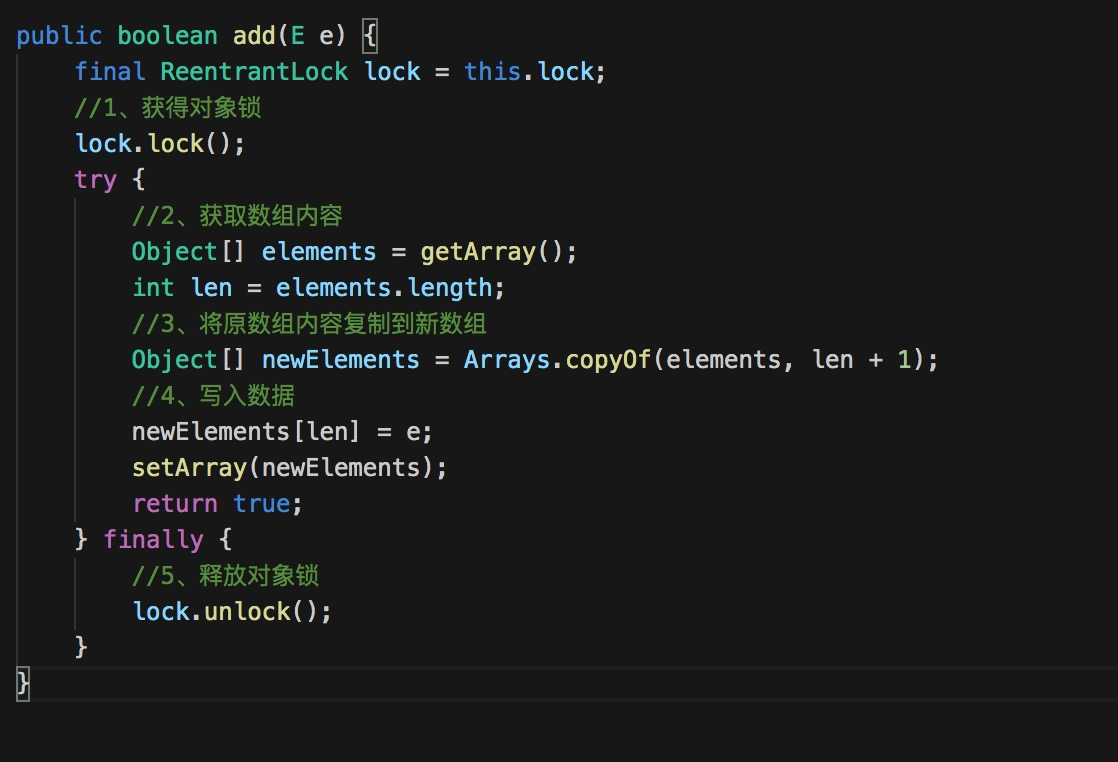Click the 'getArray()' method call

[498, 252]
